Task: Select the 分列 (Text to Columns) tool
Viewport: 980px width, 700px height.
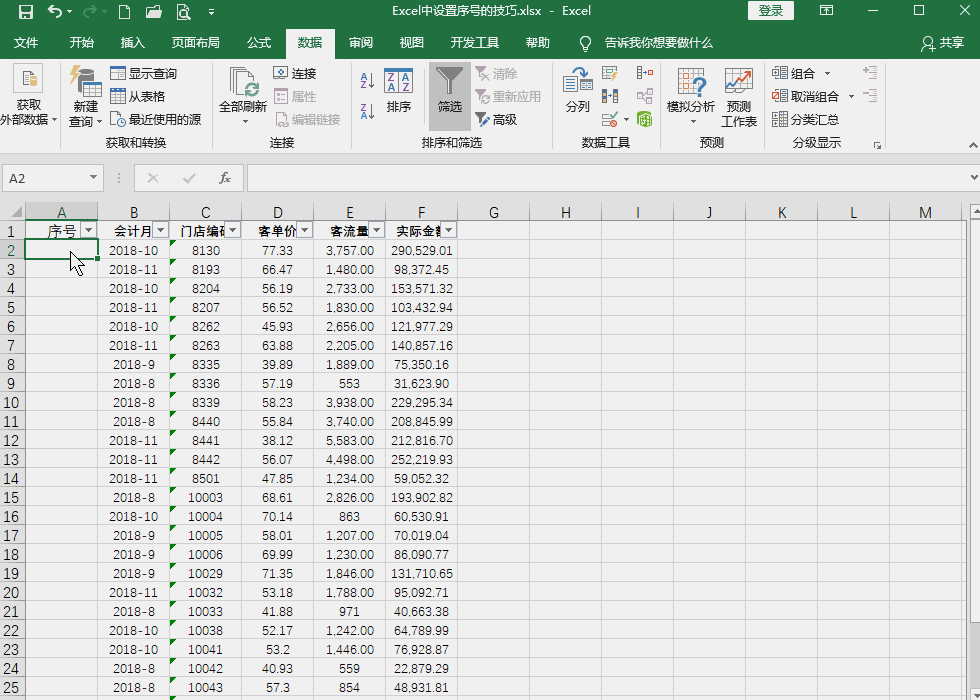Action: 578,95
